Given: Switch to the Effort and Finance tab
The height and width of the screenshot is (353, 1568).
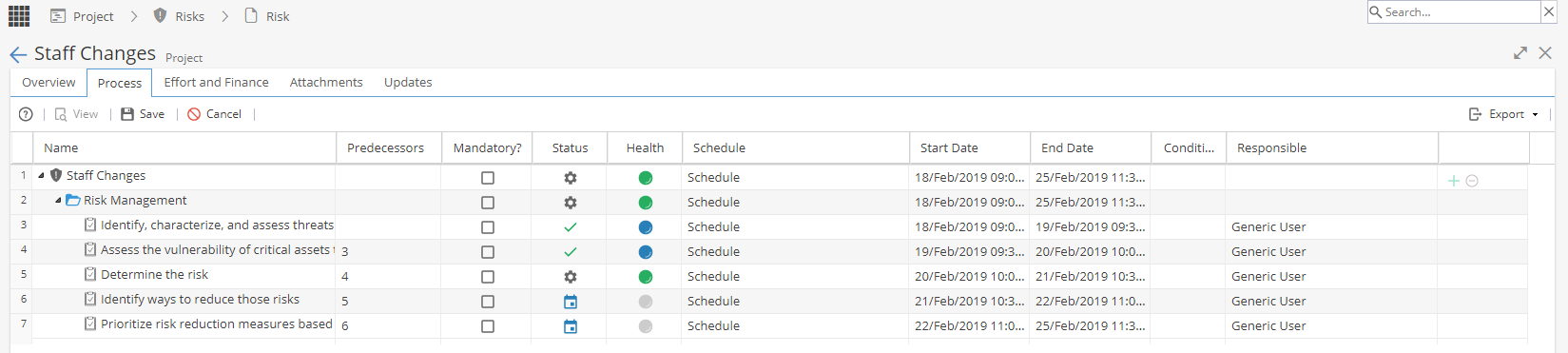Looking at the screenshot, I should pos(216,83).
